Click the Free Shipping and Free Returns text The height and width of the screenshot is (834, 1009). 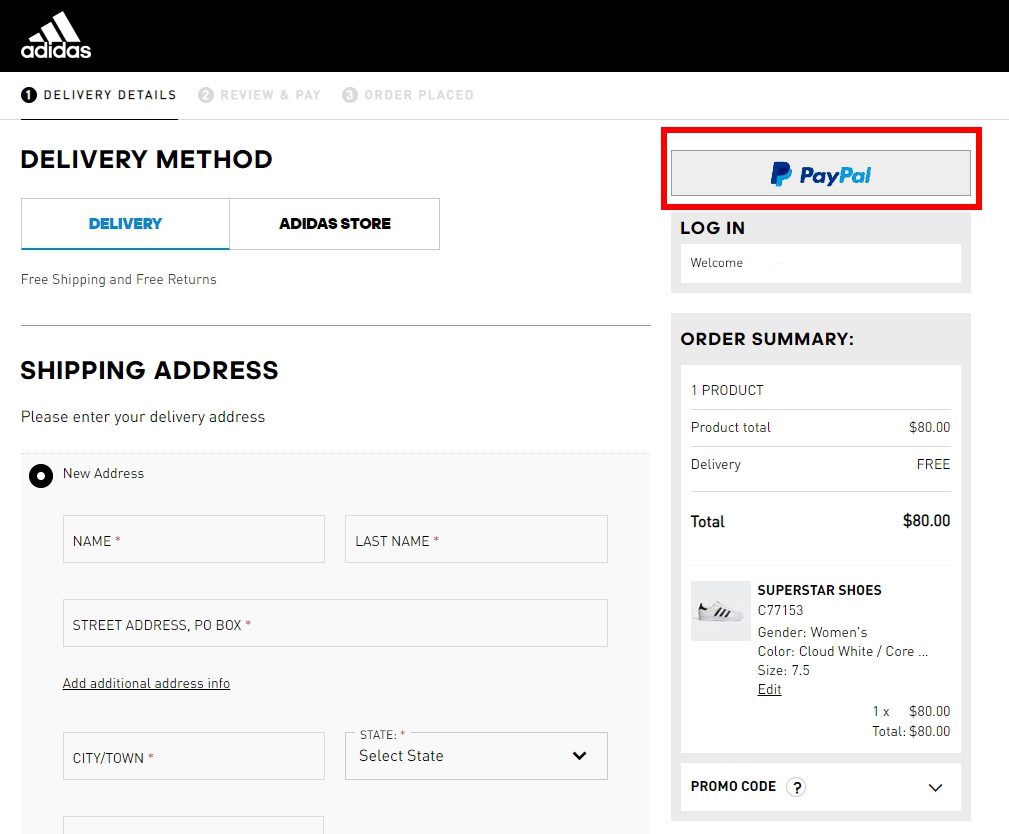coord(118,279)
